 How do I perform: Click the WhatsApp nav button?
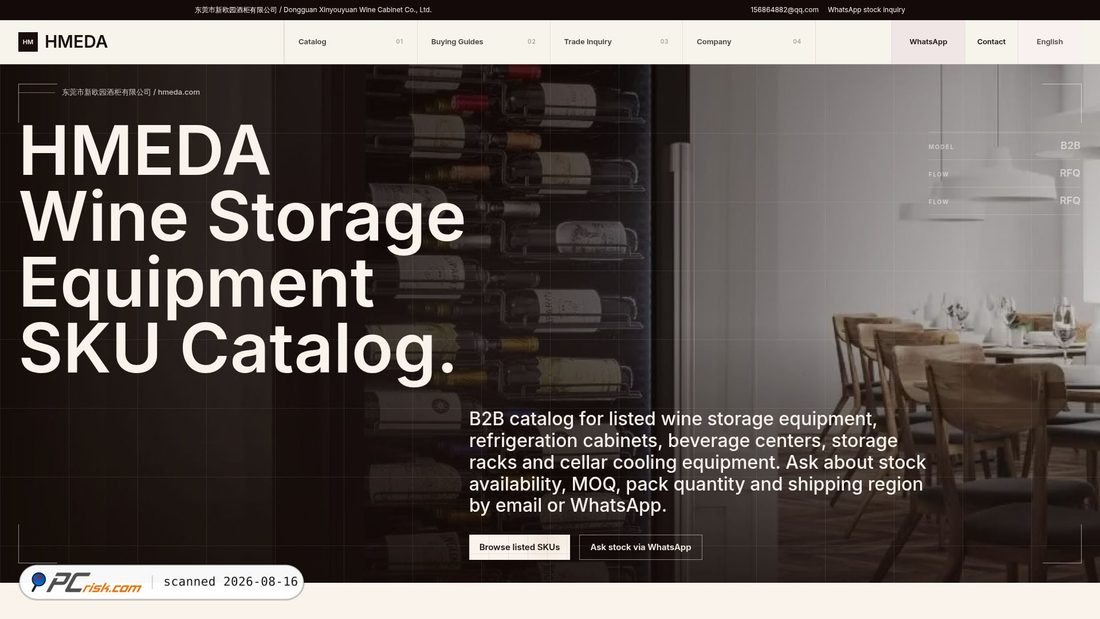pyautogui.click(x=928, y=42)
